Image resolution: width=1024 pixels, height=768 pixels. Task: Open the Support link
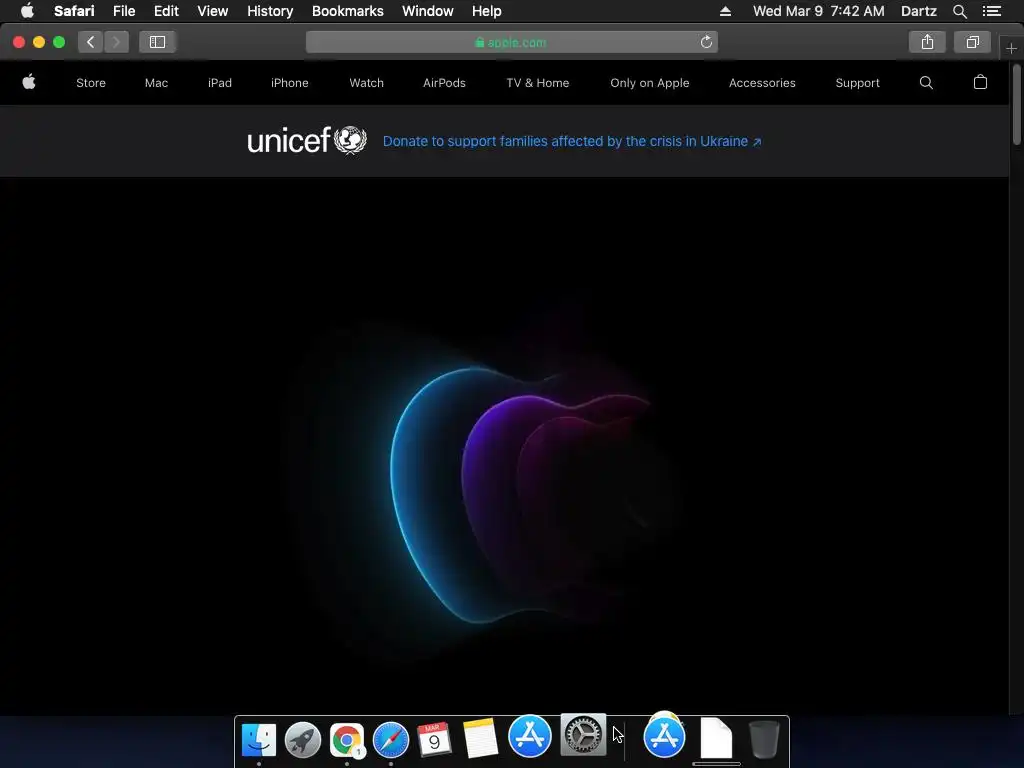coord(857,83)
